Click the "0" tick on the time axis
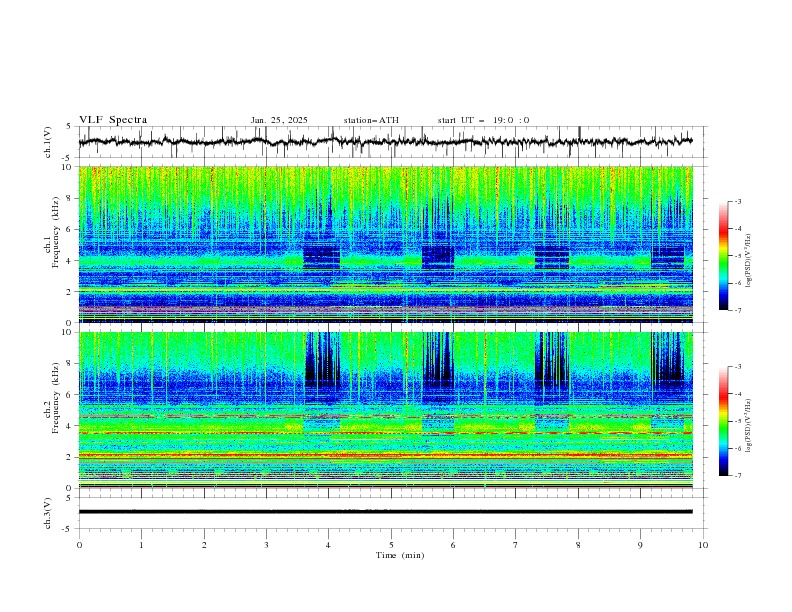This screenshot has width=792, height=612. [x=79, y=545]
